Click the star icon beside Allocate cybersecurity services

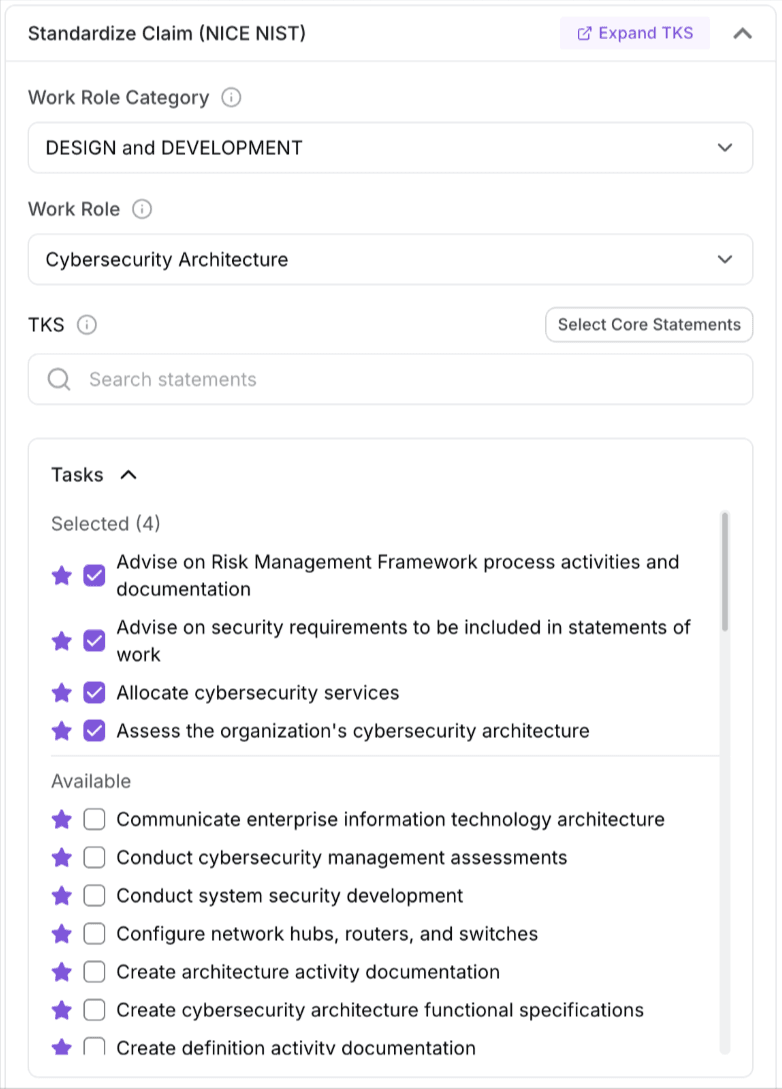(62, 693)
